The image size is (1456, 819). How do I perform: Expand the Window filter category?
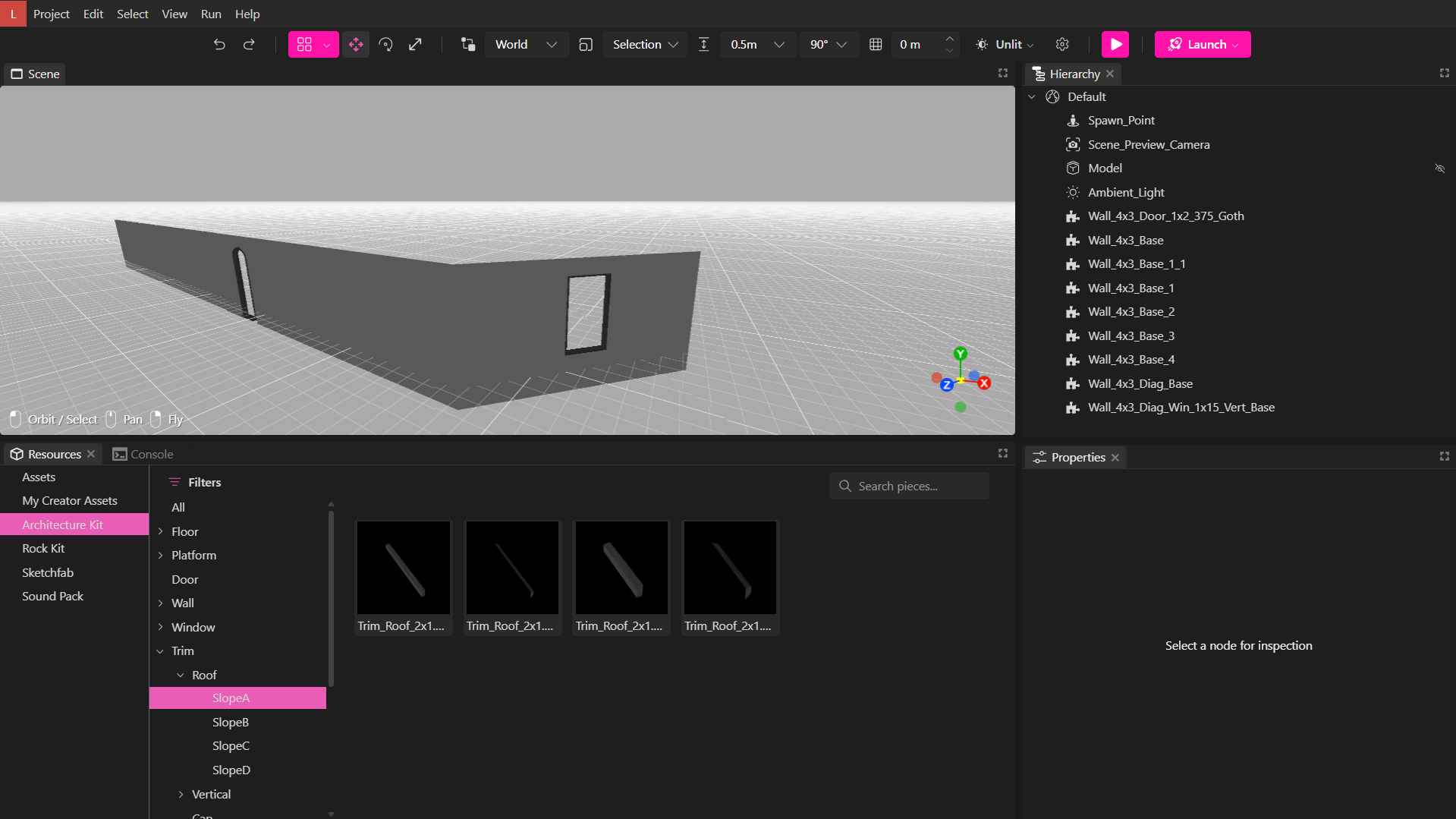160,628
